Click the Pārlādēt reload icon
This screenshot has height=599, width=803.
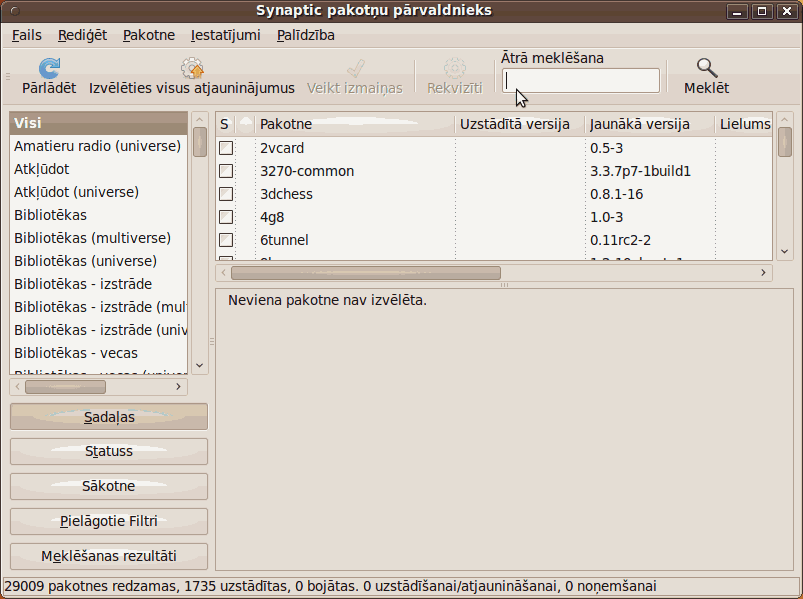click(49, 68)
